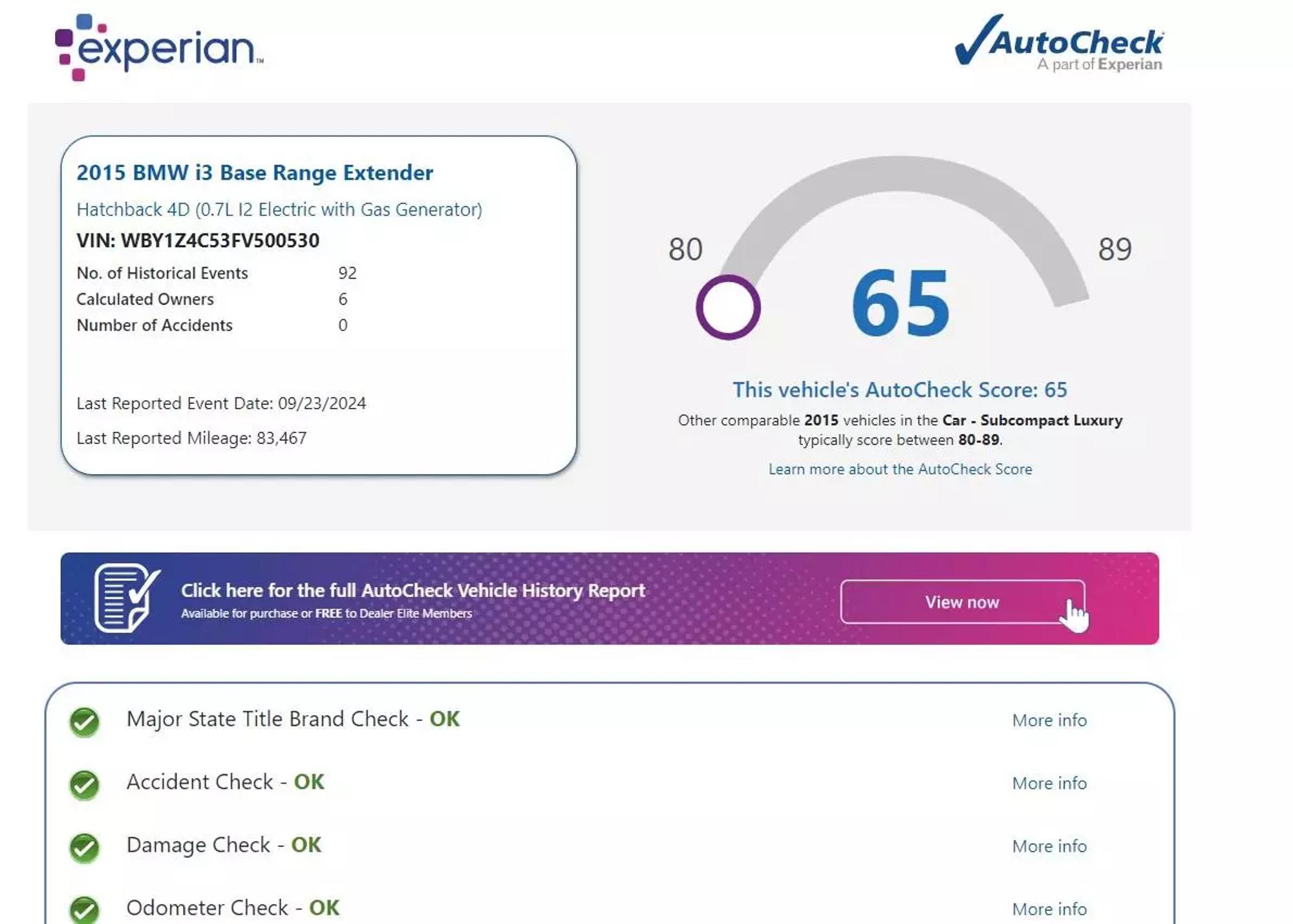Screen dimensions: 1293x924
Task: Click the VIN WBY1Z4C53FV500530
Action: [198, 241]
